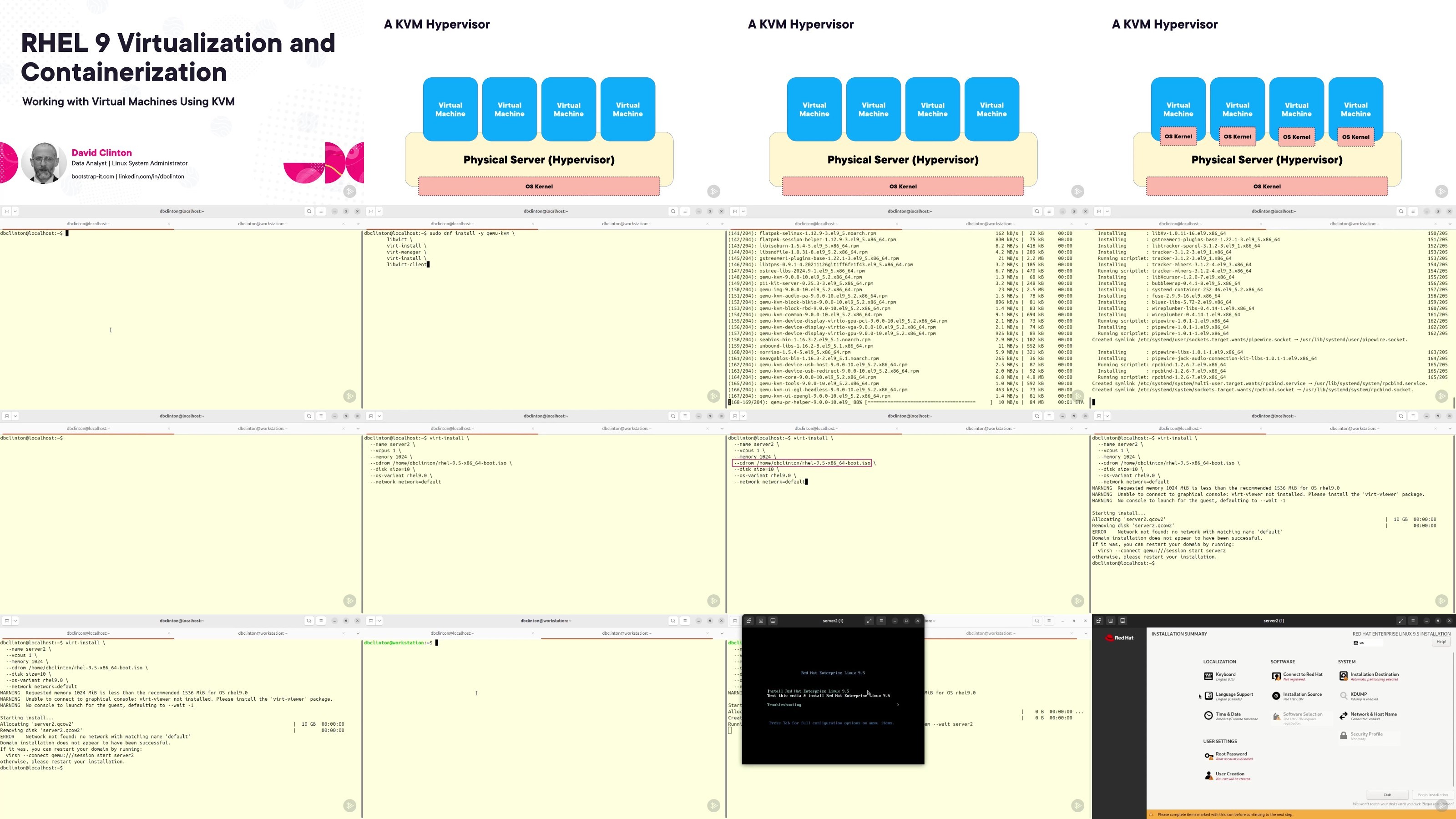Open hamburger menu in sudo dnf install terminal
1456x819 pixels.
(x=684, y=212)
